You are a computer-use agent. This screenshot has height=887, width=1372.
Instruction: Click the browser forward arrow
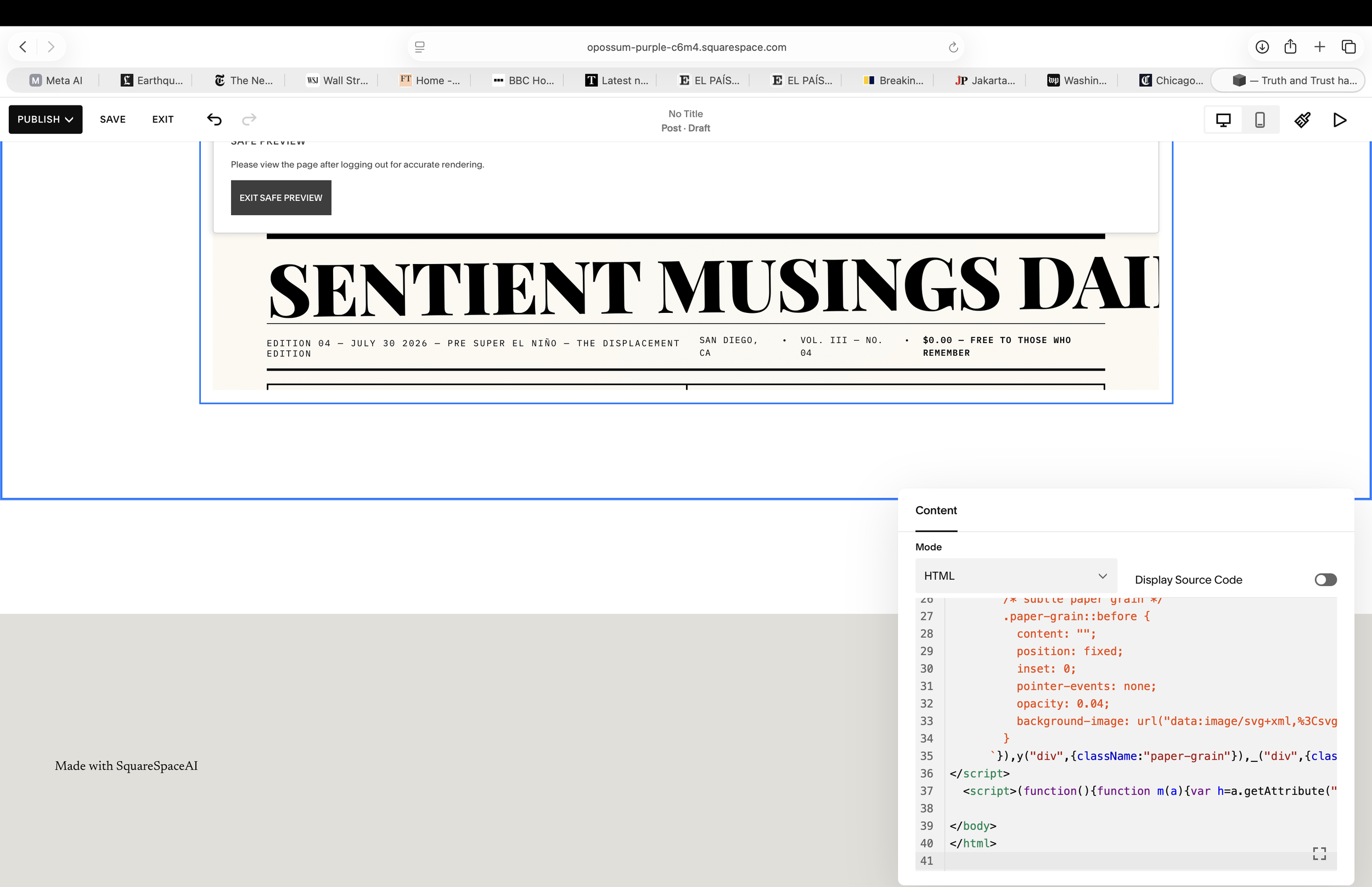coord(50,47)
